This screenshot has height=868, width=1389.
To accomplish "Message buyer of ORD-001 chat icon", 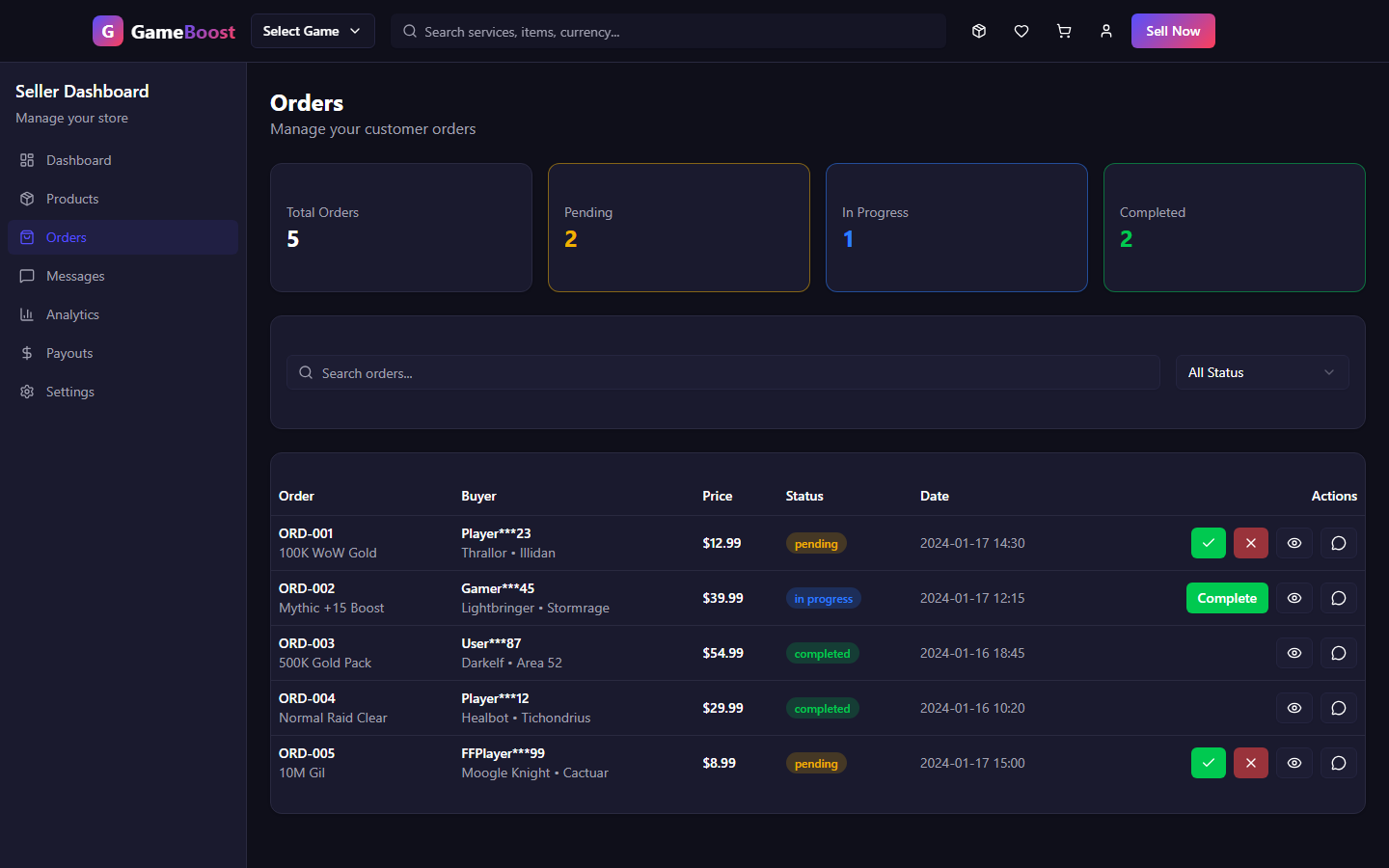I will (x=1339, y=543).
